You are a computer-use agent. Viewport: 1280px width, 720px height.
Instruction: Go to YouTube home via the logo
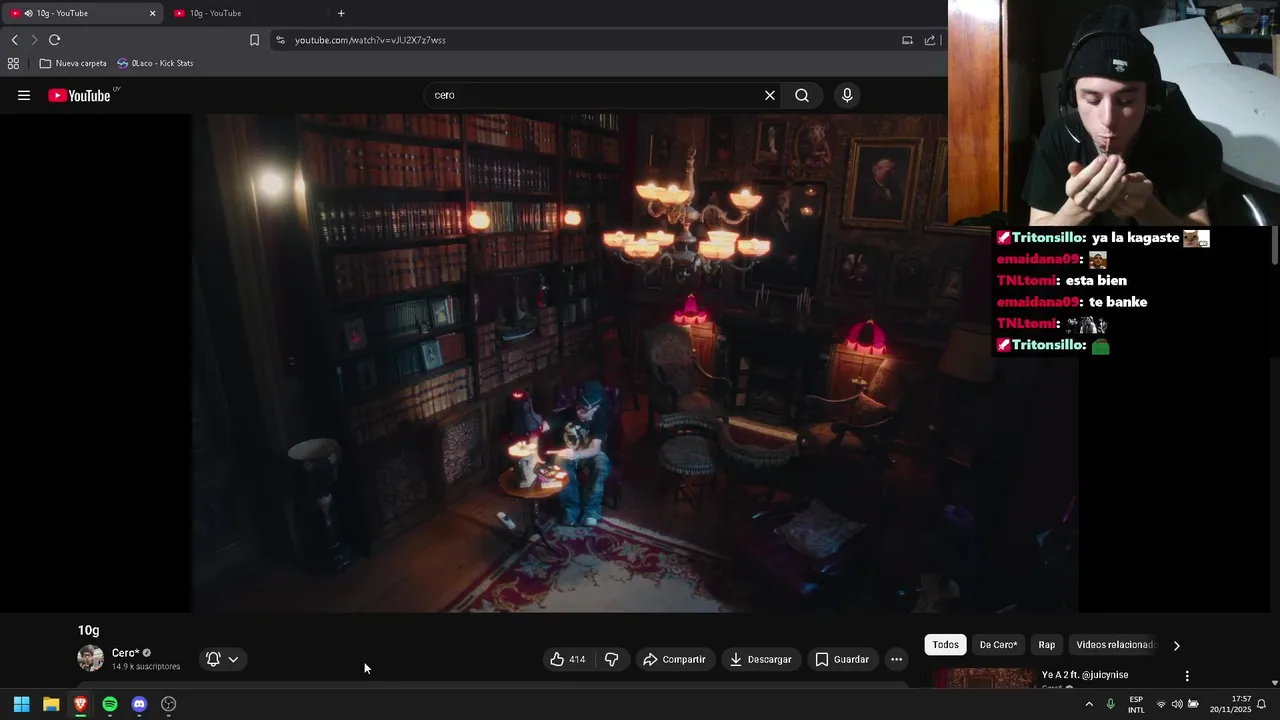[x=80, y=95]
